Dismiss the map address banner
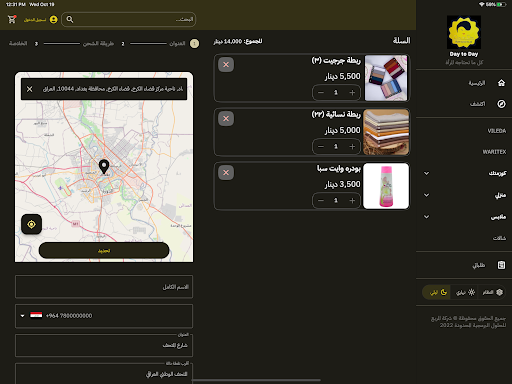 click(x=30, y=89)
